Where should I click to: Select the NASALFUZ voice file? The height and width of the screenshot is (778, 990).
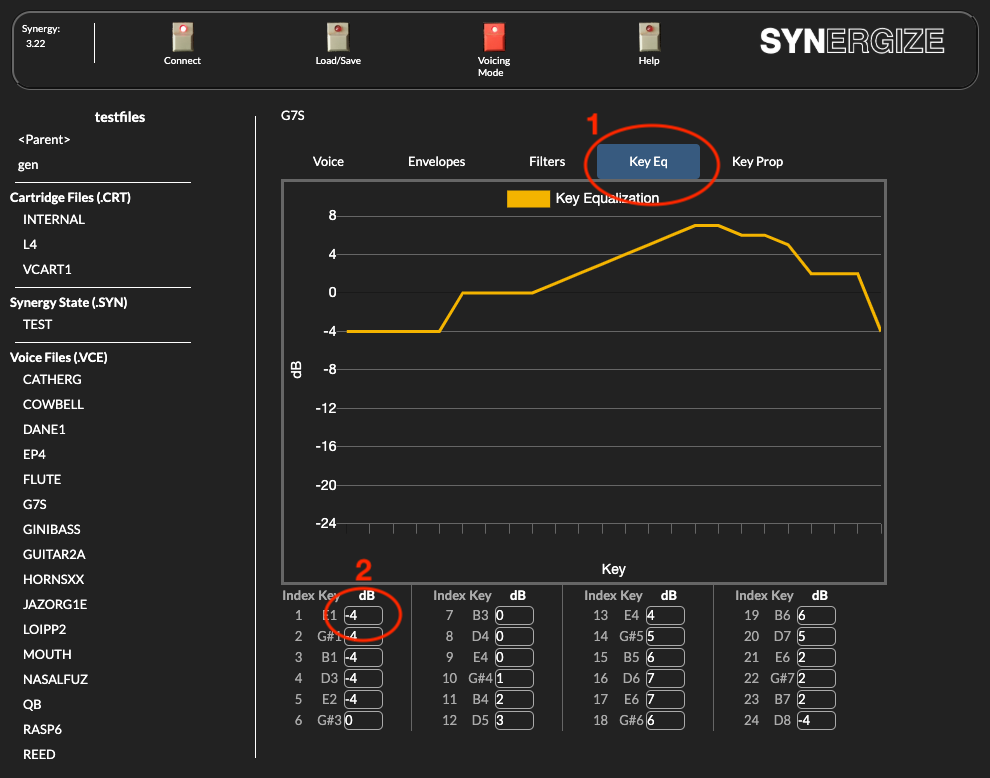(56, 679)
